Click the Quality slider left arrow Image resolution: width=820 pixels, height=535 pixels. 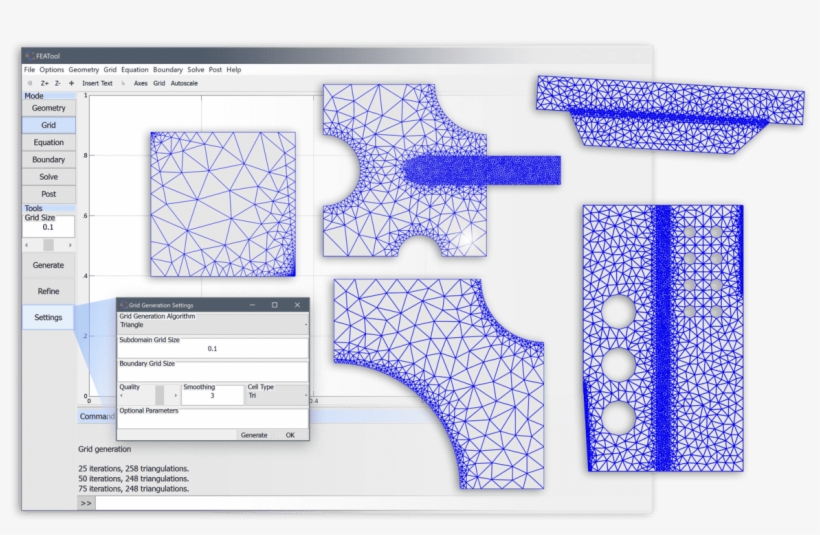coord(121,396)
